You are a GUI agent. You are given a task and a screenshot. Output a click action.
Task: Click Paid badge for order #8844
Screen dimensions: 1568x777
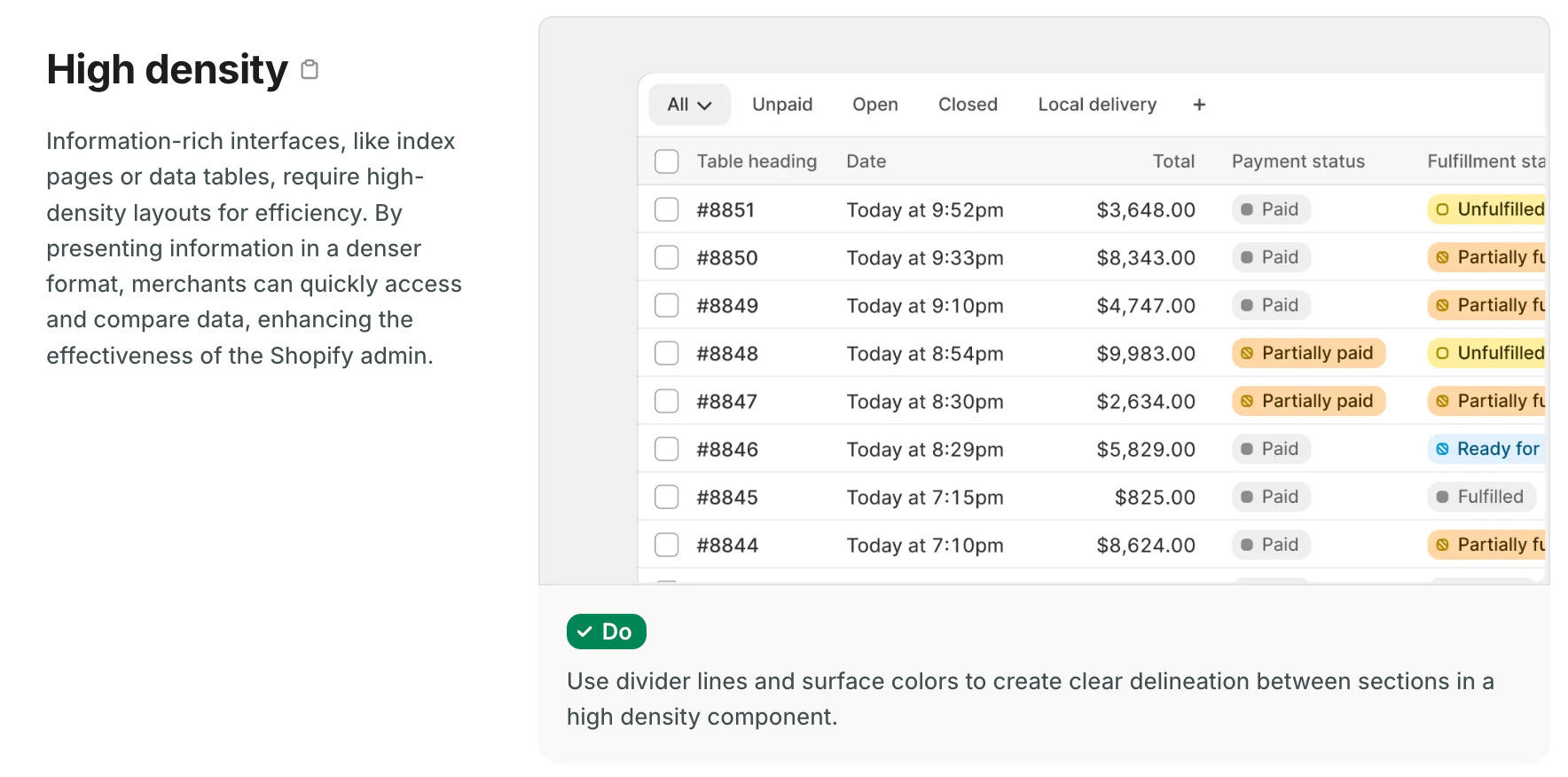click(1271, 545)
